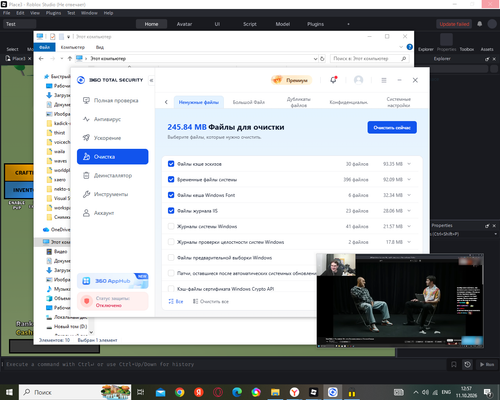Expand the Файлы журнала IIS row

coord(409,211)
